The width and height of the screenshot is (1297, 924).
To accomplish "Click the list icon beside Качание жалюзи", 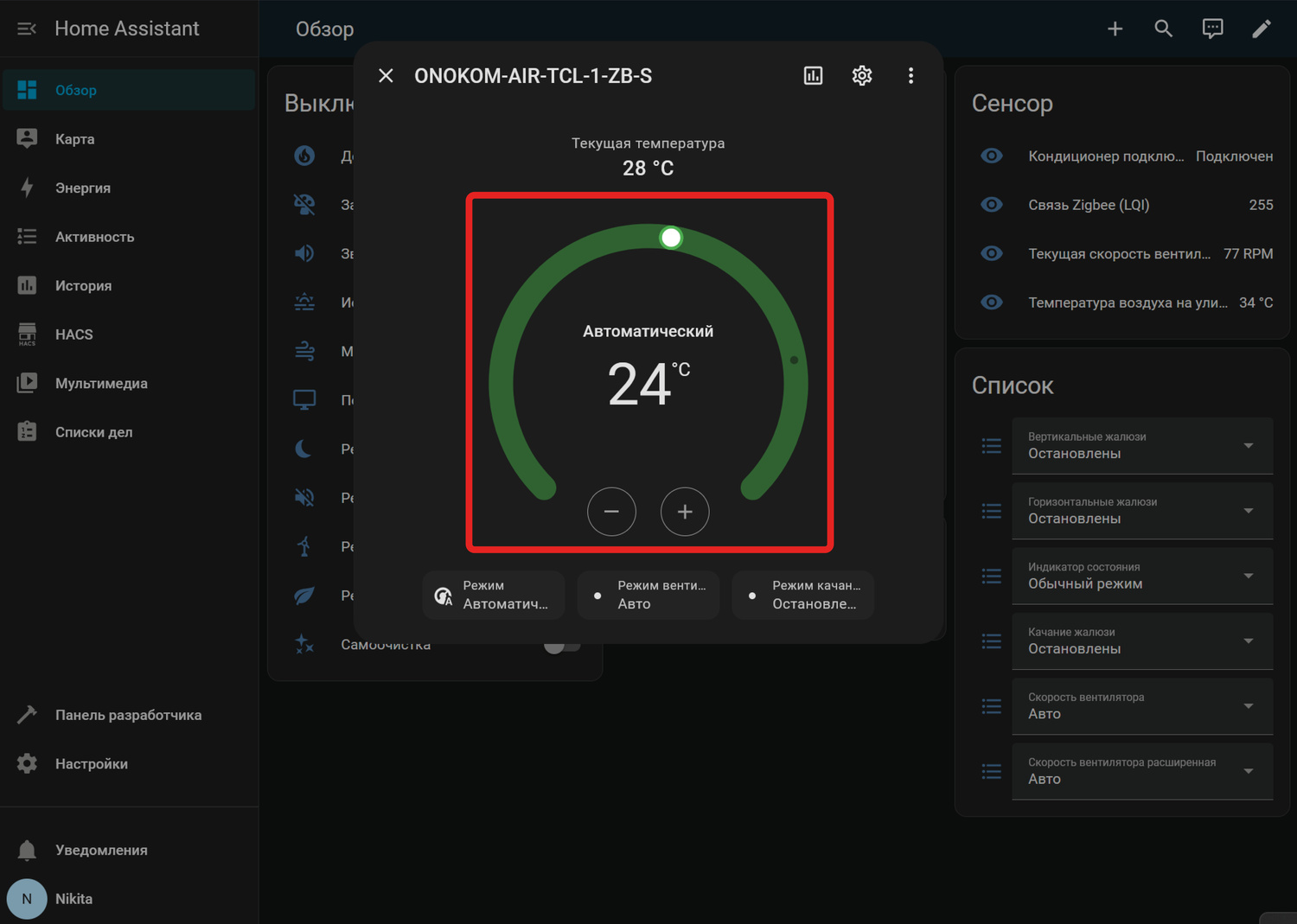I will (x=992, y=641).
